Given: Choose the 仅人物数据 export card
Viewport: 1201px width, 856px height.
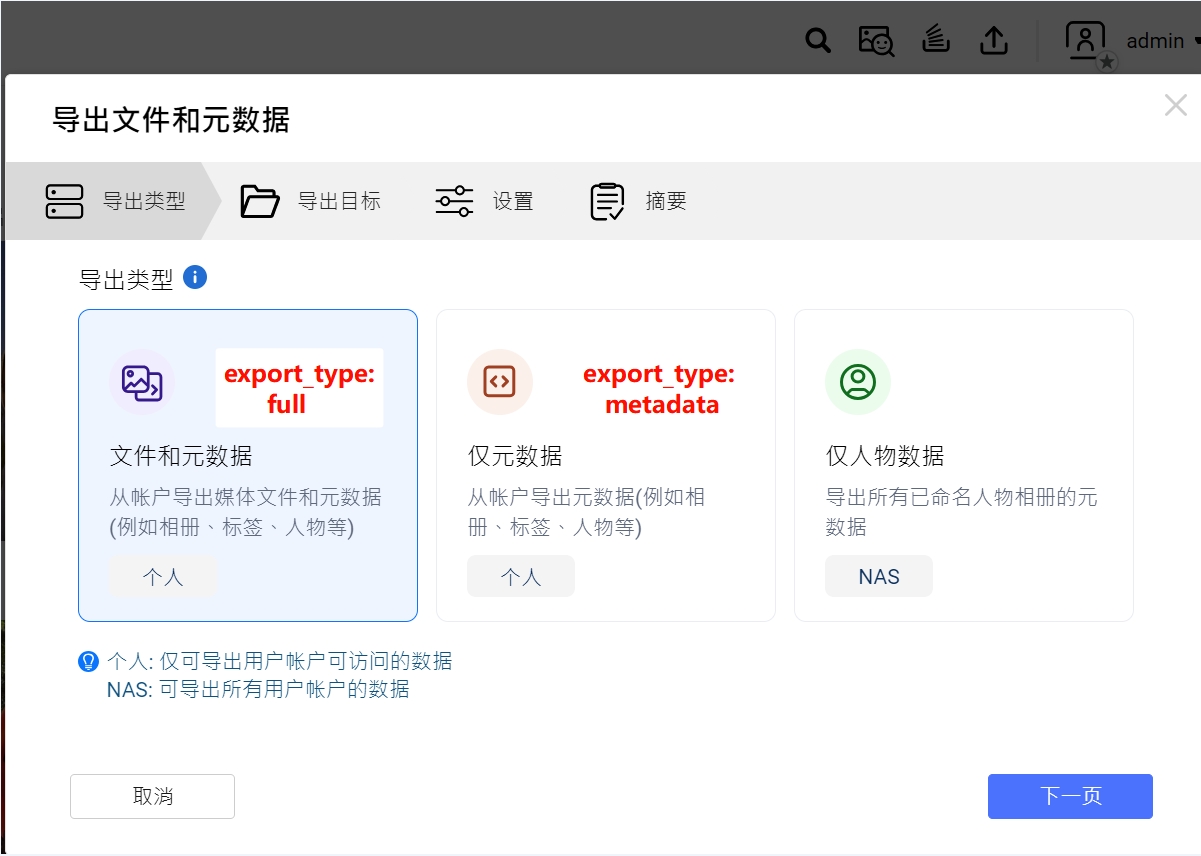Looking at the screenshot, I should click(964, 465).
